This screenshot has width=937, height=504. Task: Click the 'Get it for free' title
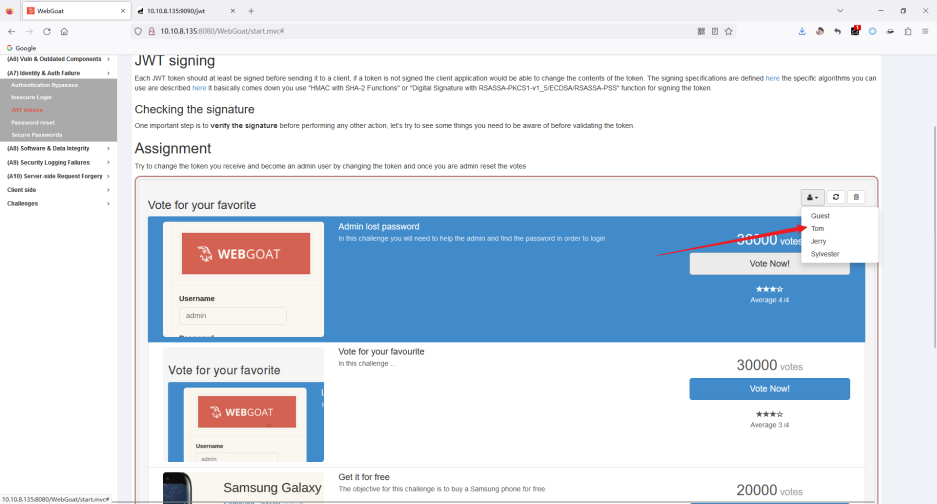(364, 477)
